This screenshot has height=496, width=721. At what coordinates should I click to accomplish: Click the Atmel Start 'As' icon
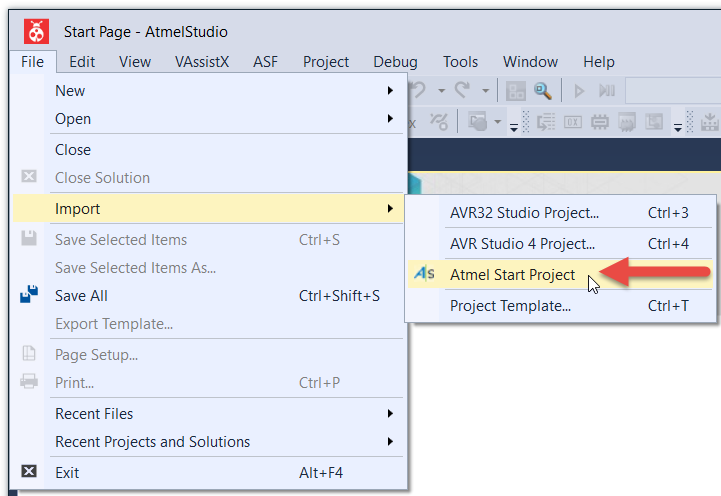click(425, 275)
